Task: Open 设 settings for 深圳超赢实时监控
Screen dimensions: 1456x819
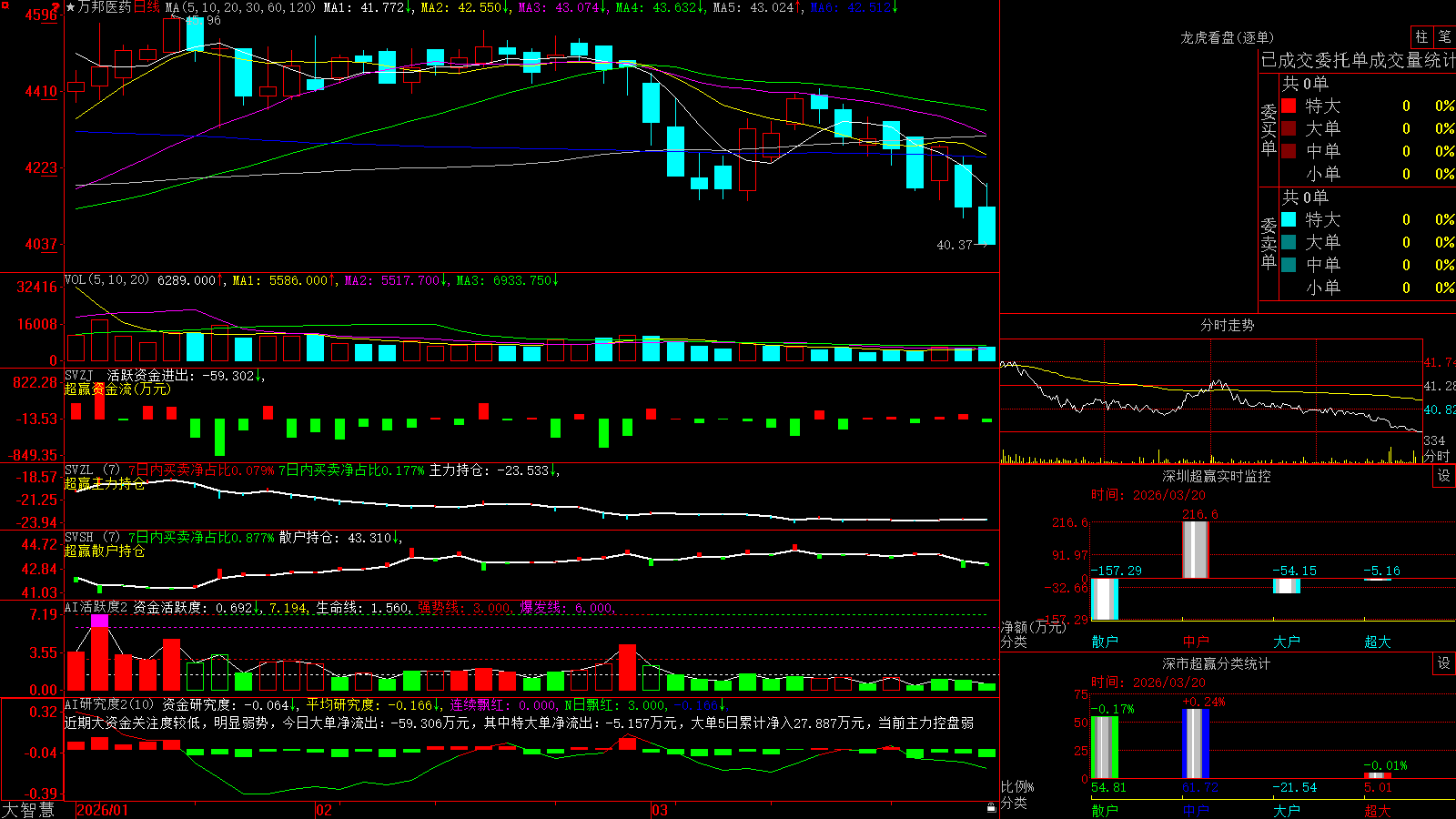Action: [1444, 476]
